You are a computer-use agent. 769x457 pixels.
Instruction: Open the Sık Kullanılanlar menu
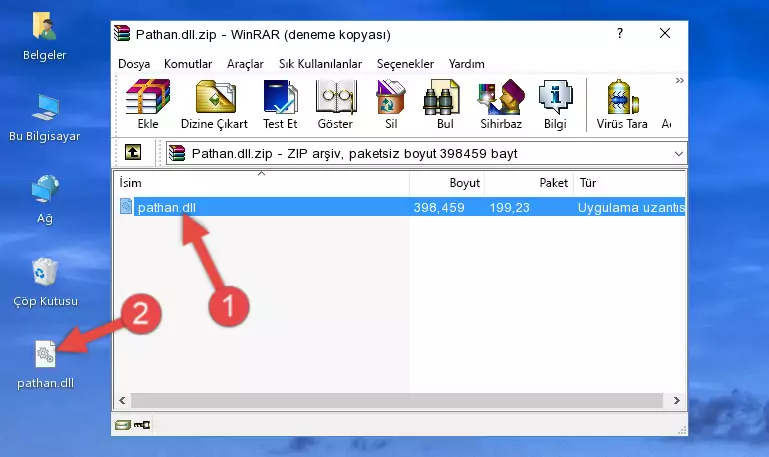[320, 64]
